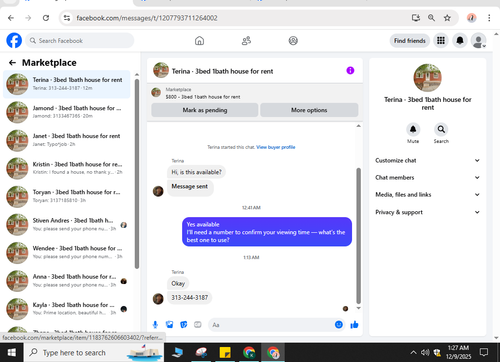This screenshot has height=362, width=500.
Task: Search in conversation icon
Action: [441, 129]
